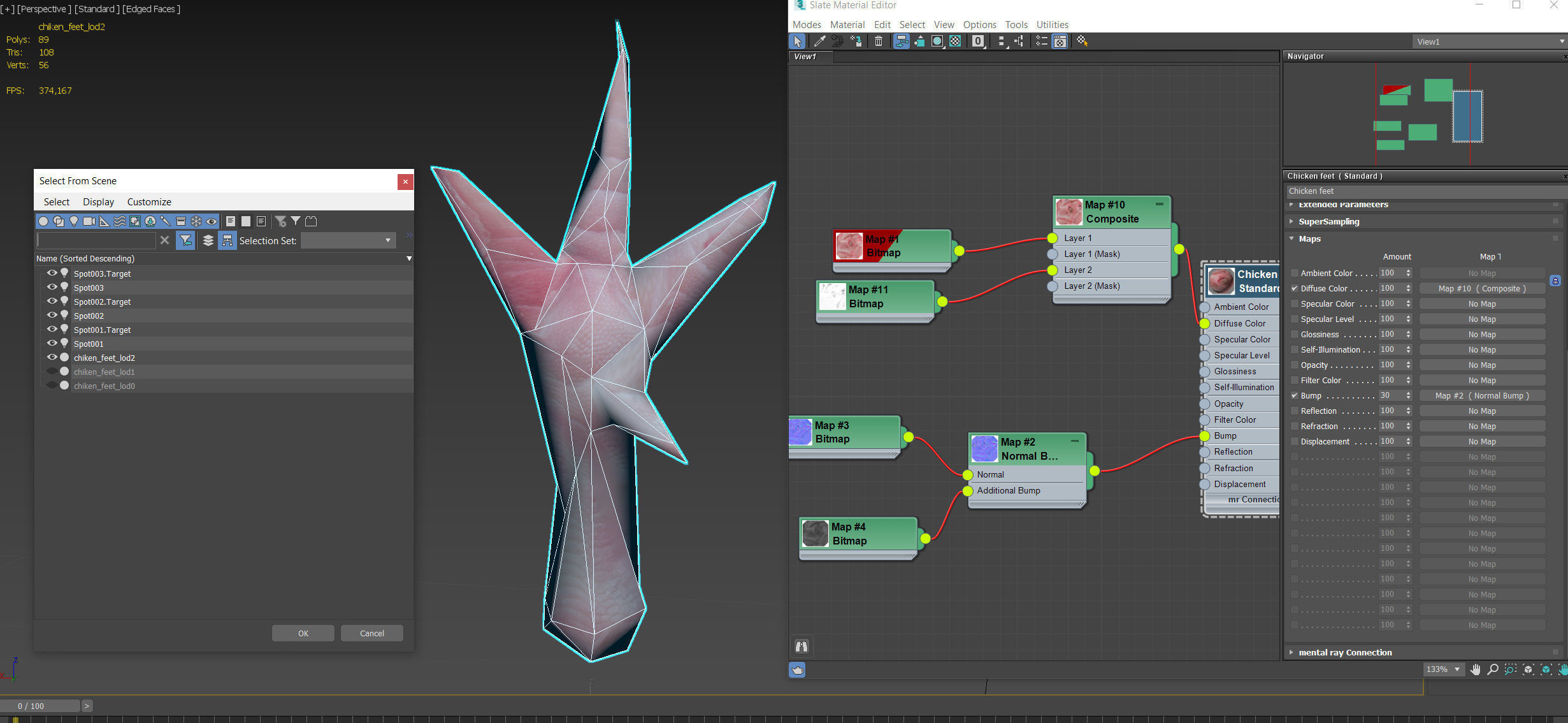
Task: Click the frozen objects snowflake filter icon
Action: pyautogui.click(x=196, y=221)
